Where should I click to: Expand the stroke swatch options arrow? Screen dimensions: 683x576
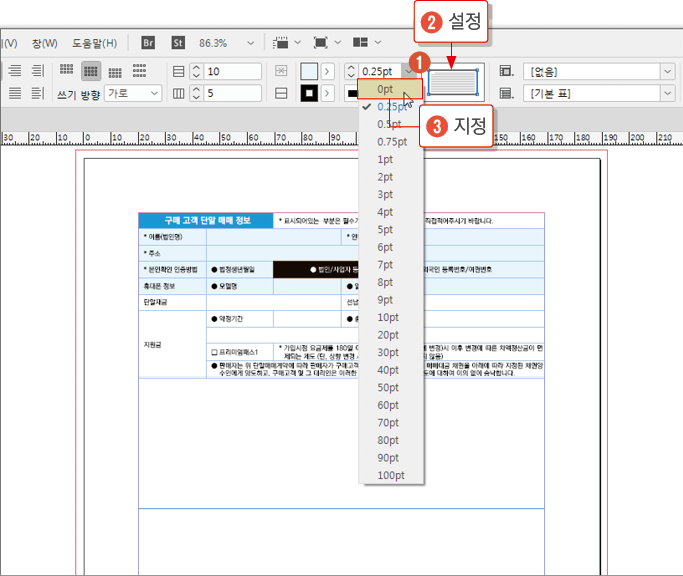(x=328, y=93)
